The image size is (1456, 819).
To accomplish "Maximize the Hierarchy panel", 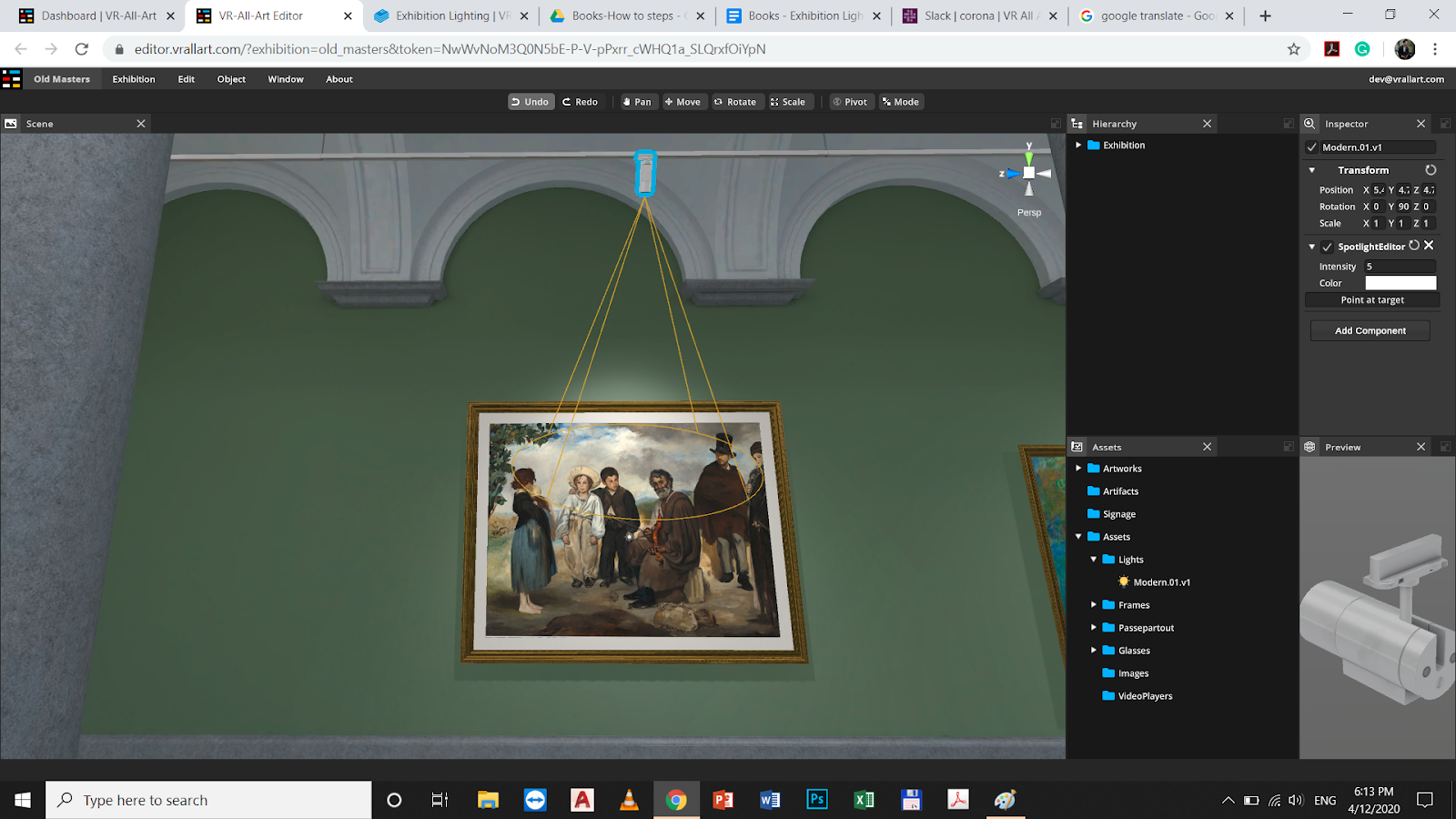I will 1289,124.
